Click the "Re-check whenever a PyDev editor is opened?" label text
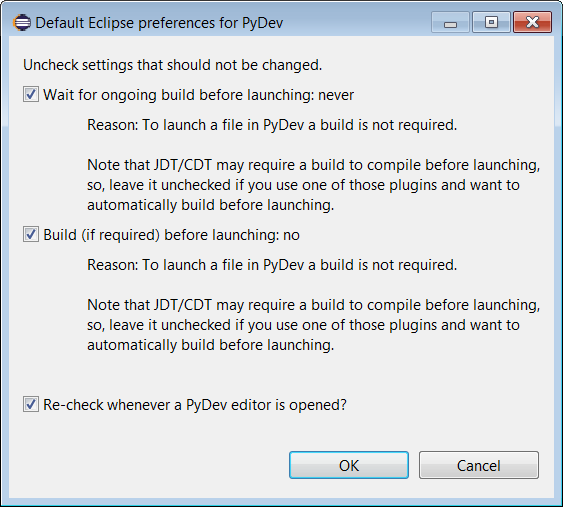 pyautogui.click(x=195, y=405)
